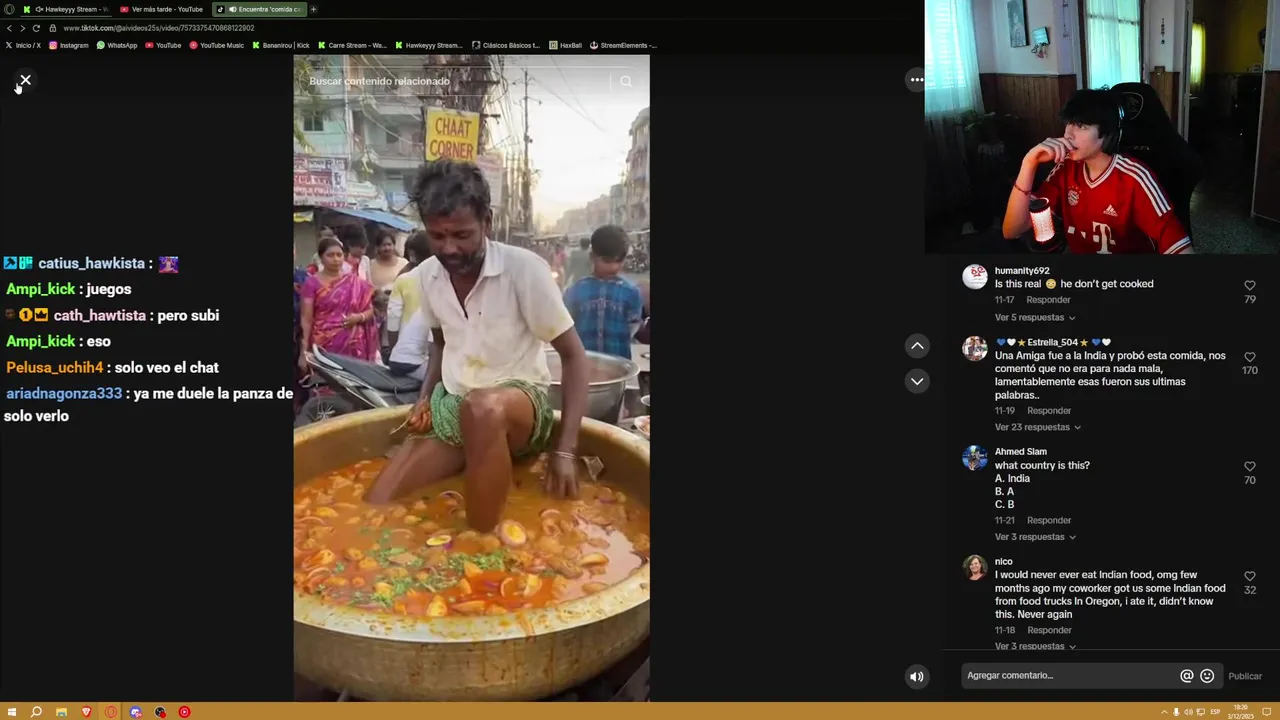This screenshot has height=720, width=1280.
Task: Select the TikTok 'Encuentra comida' tab
Action: click(x=260, y=9)
